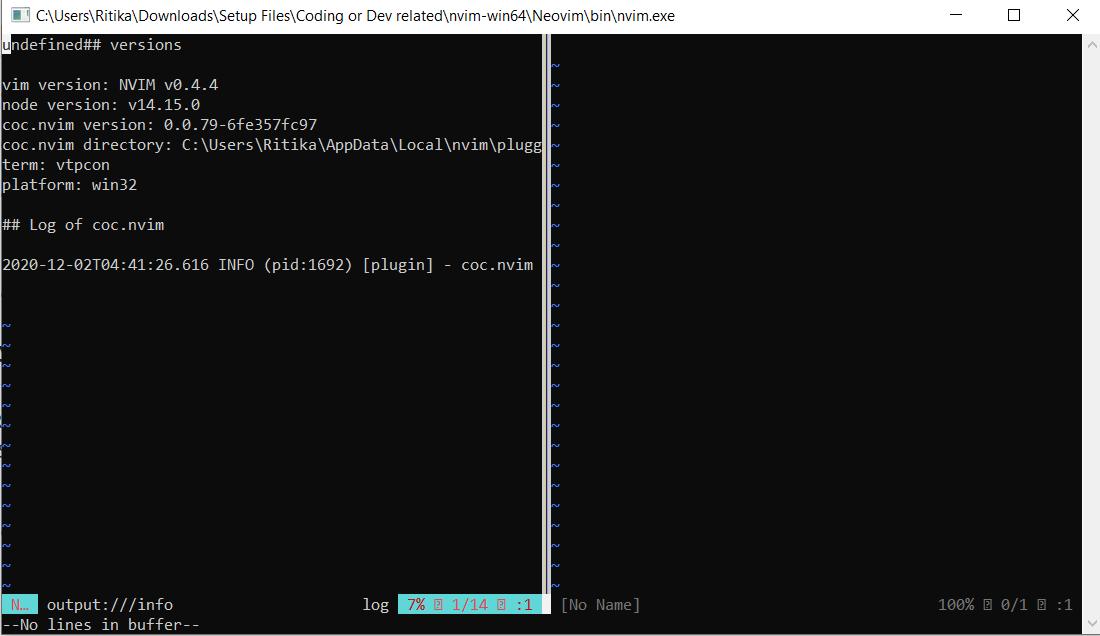Select the 'vim version: NVIM v0.4.4' line

tap(110, 85)
